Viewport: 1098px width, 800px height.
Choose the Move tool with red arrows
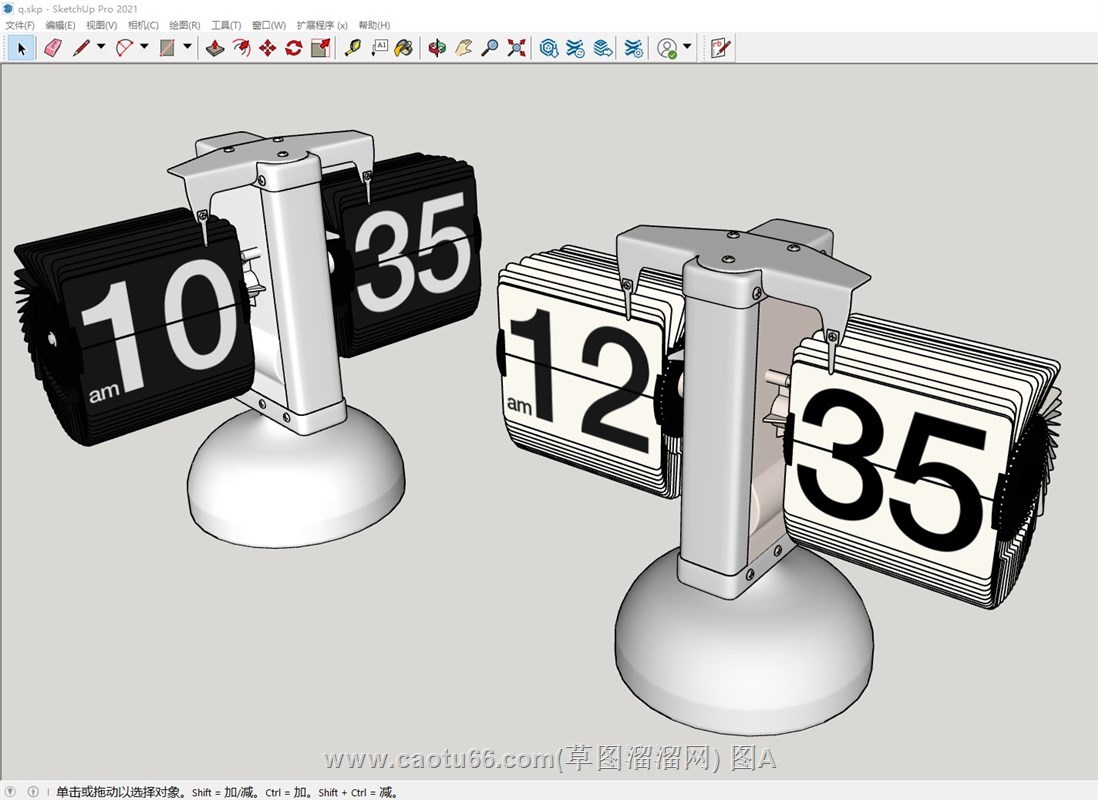tap(267, 47)
